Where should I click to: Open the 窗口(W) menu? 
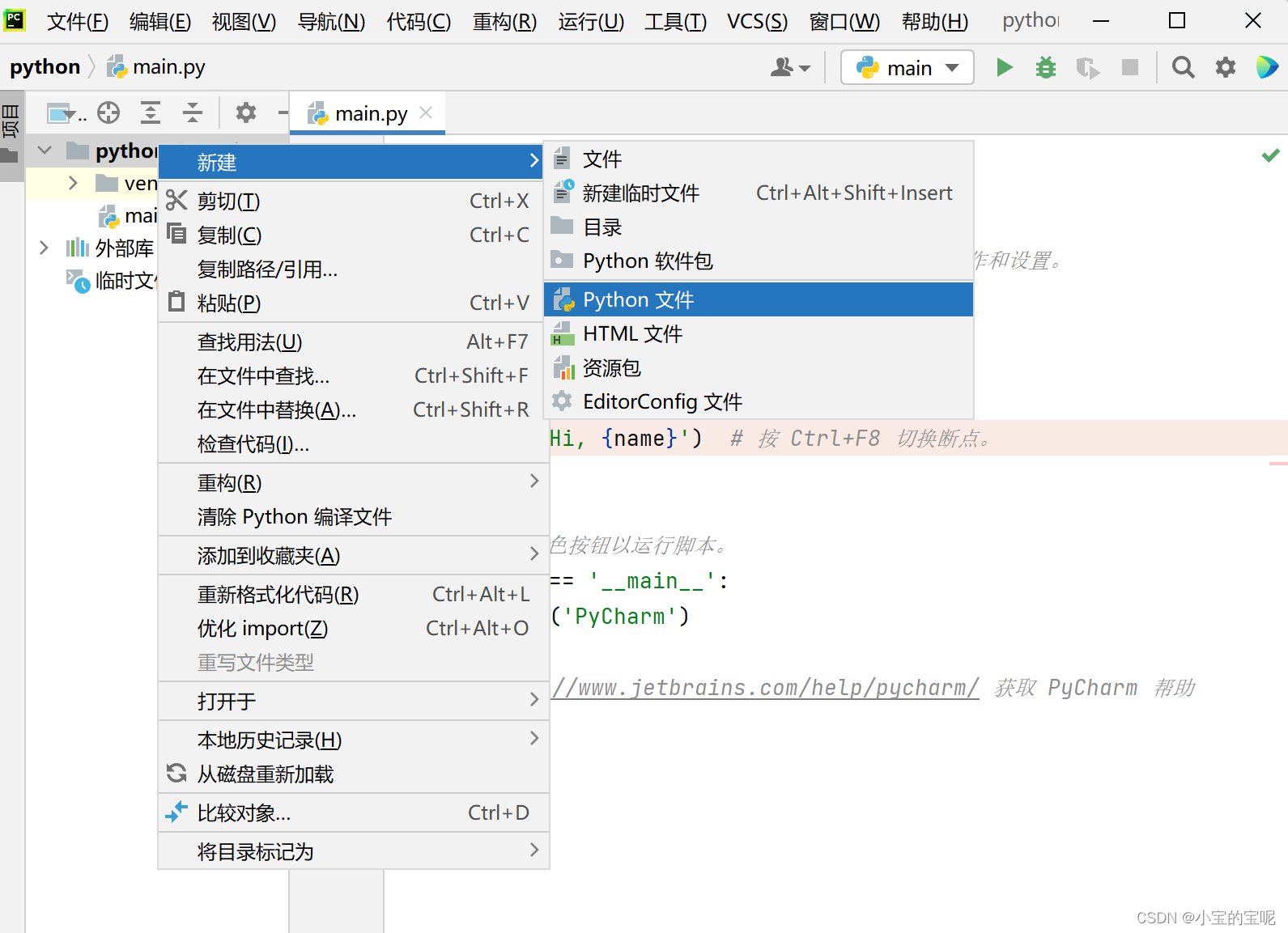(x=844, y=22)
